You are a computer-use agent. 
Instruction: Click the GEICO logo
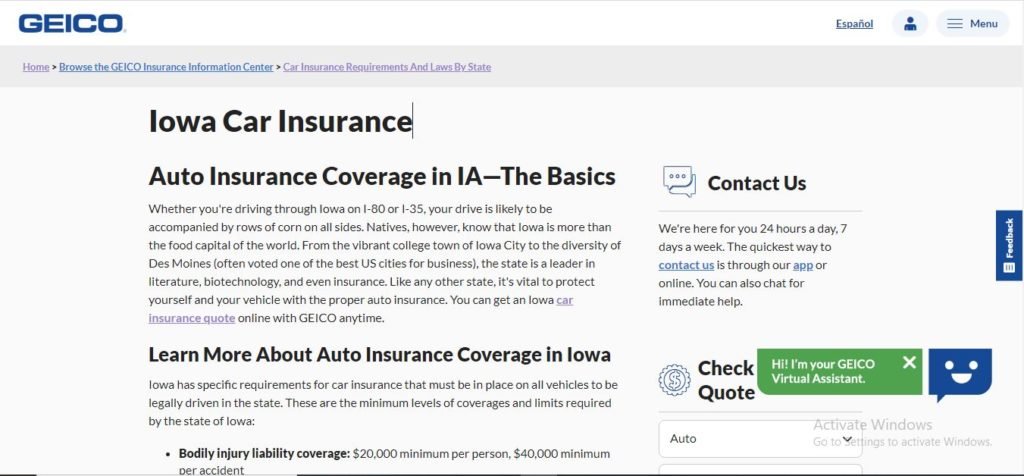tap(72, 24)
